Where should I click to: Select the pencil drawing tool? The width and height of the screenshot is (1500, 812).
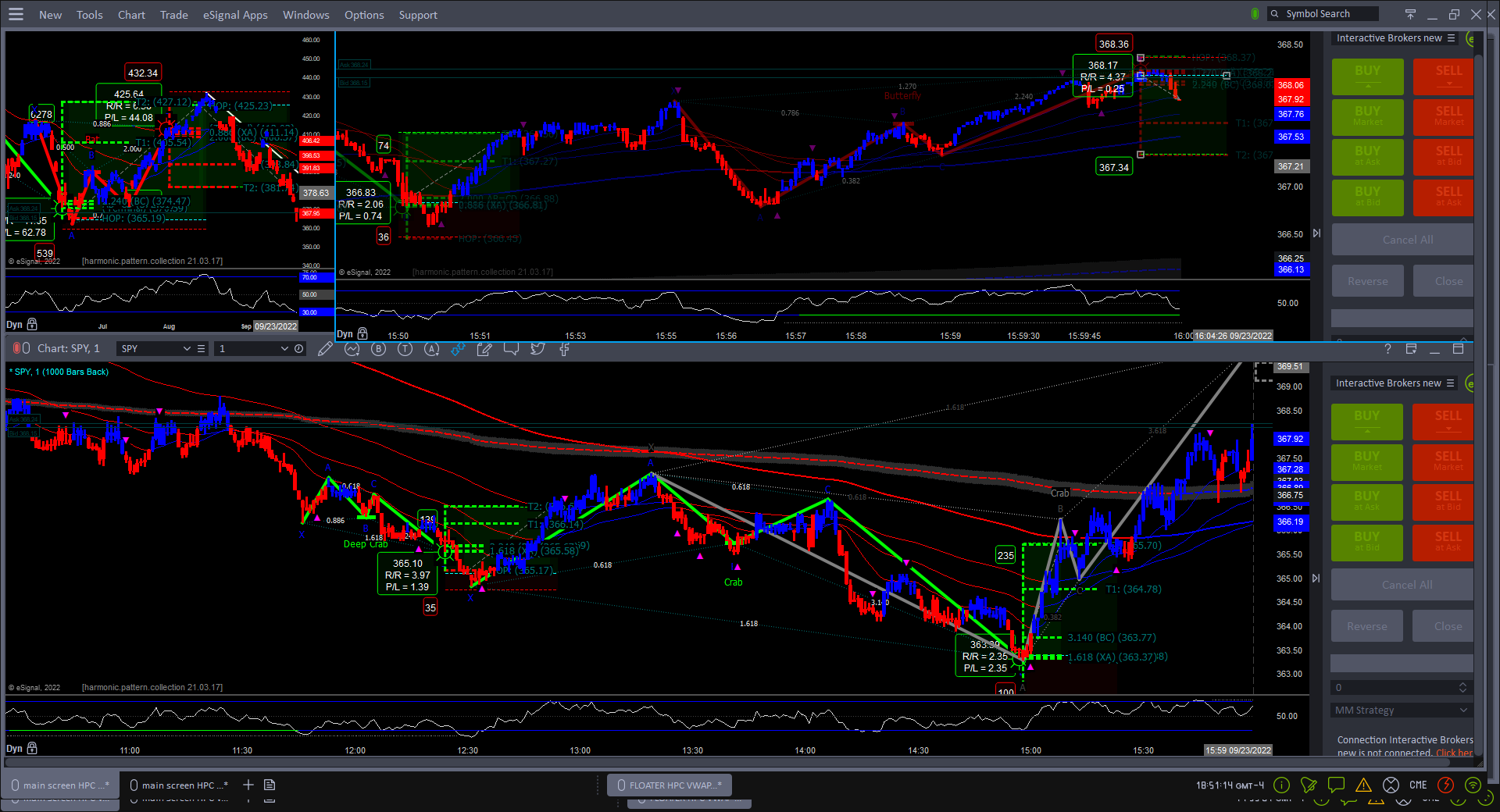325,349
